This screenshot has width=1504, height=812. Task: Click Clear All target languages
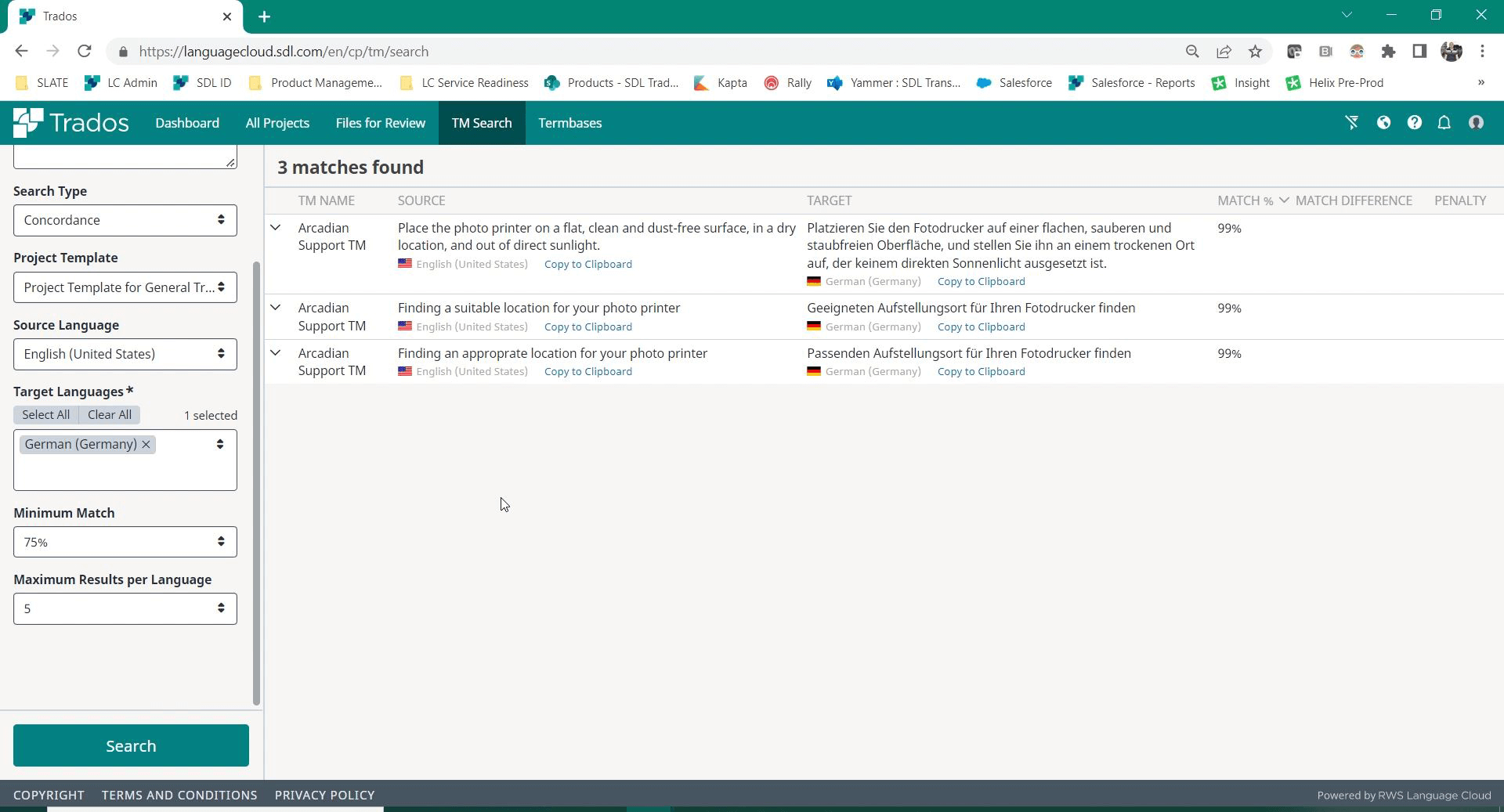(110, 415)
